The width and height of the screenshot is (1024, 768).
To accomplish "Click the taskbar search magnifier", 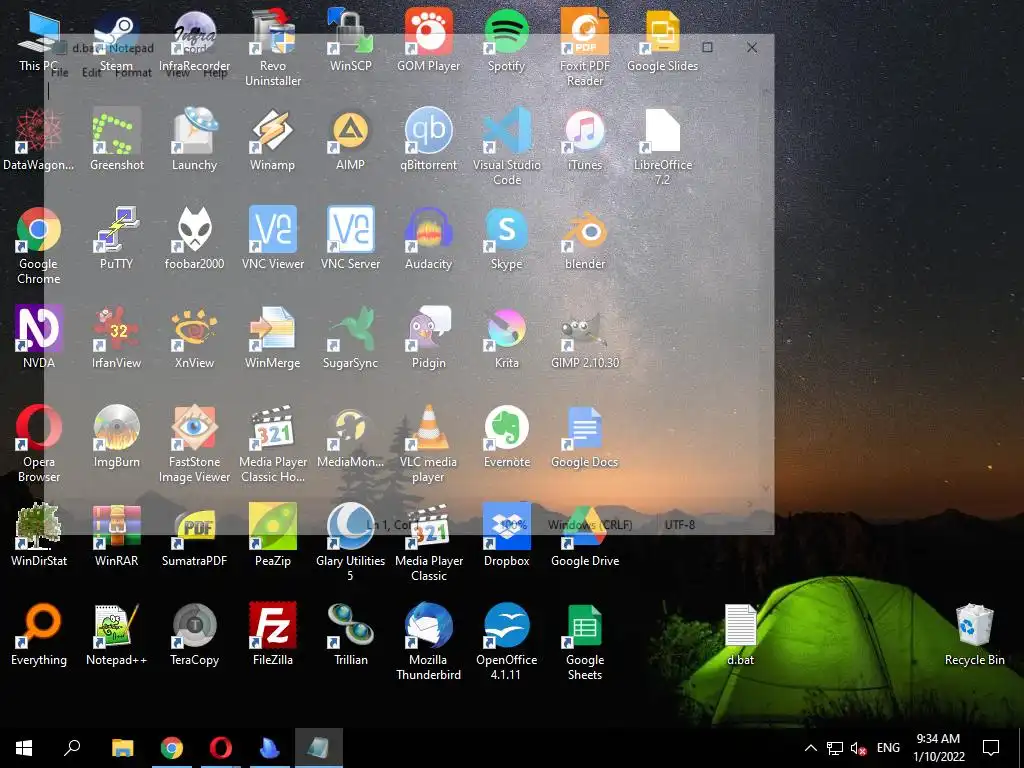I will [72, 748].
